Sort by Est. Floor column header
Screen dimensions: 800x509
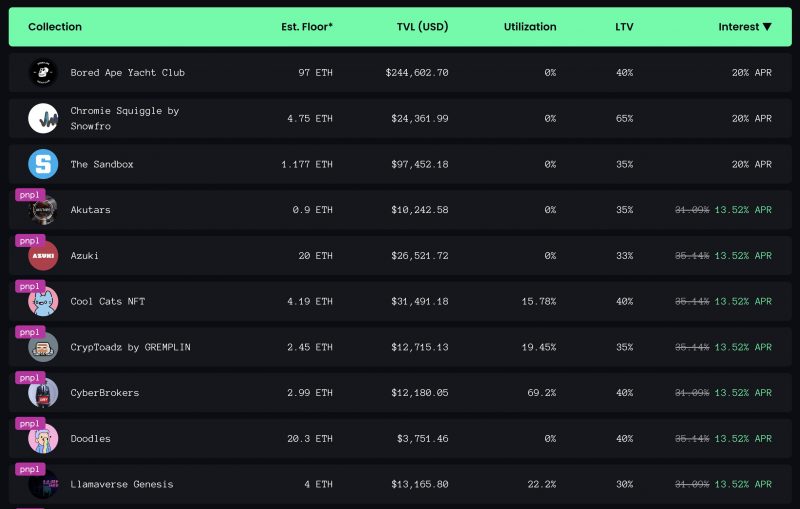pos(307,27)
